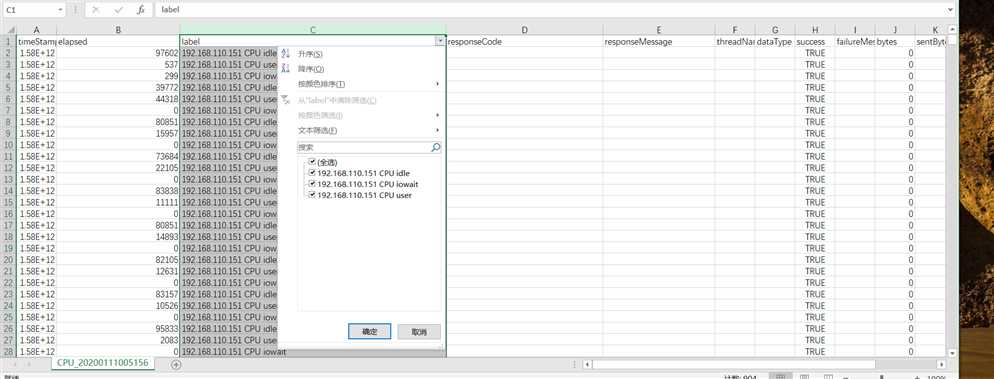Viewport: 994px width, 379px height.
Task: Click the responseCode header cell
Action: coord(524,41)
